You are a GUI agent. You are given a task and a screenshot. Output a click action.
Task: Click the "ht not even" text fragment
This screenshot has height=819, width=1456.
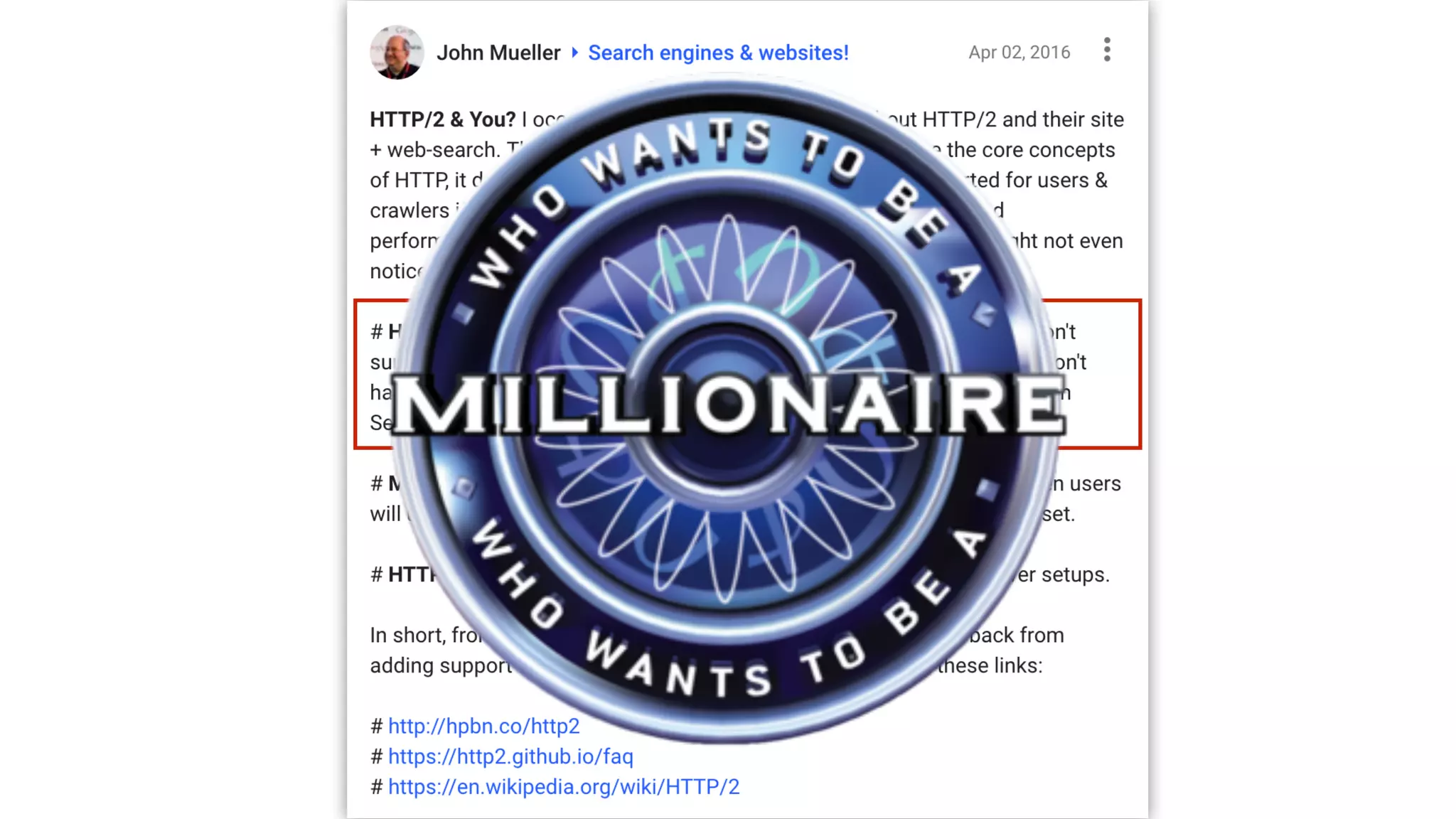1068,241
